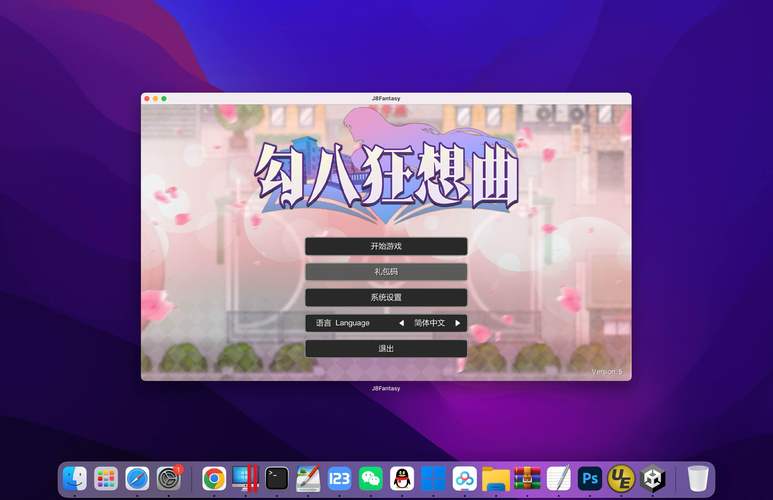
Task: Launch Google Chrome from the Dock
Action: (214, 478)
